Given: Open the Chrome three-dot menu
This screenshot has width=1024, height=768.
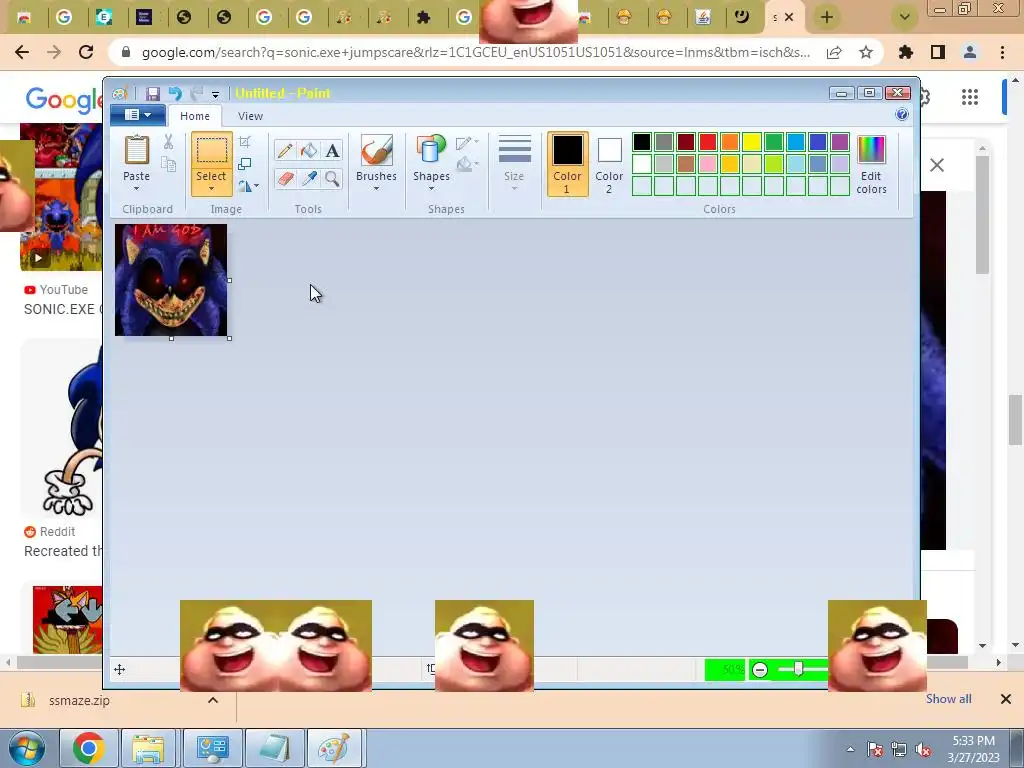Looking at the screenshot, I should tap(1002, 52).
